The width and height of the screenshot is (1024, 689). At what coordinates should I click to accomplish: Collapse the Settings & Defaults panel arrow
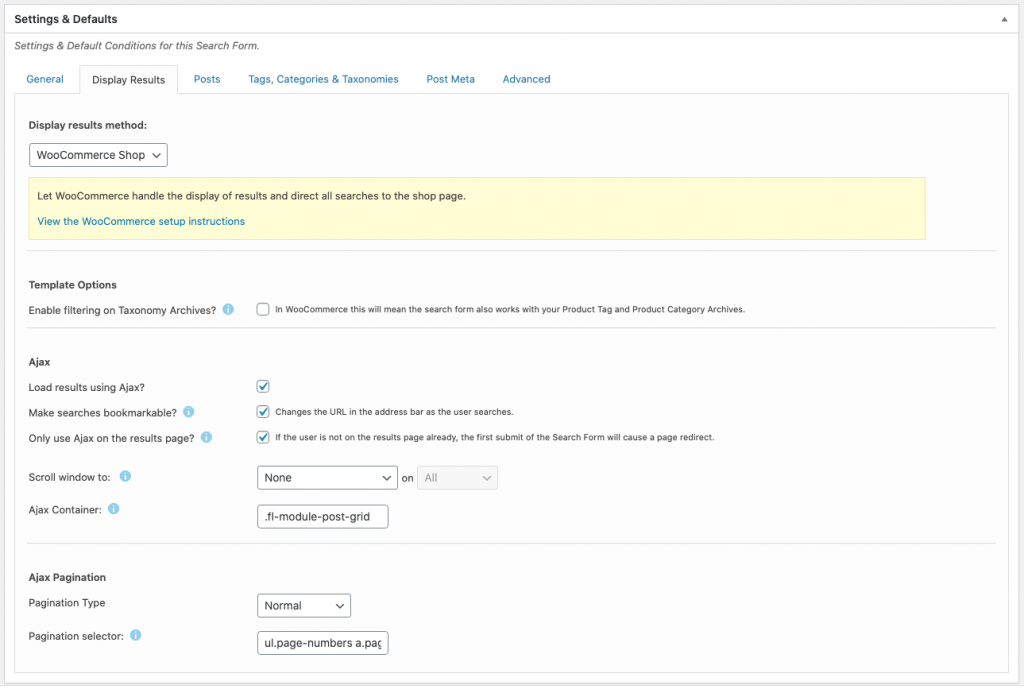coord(1004,20)
